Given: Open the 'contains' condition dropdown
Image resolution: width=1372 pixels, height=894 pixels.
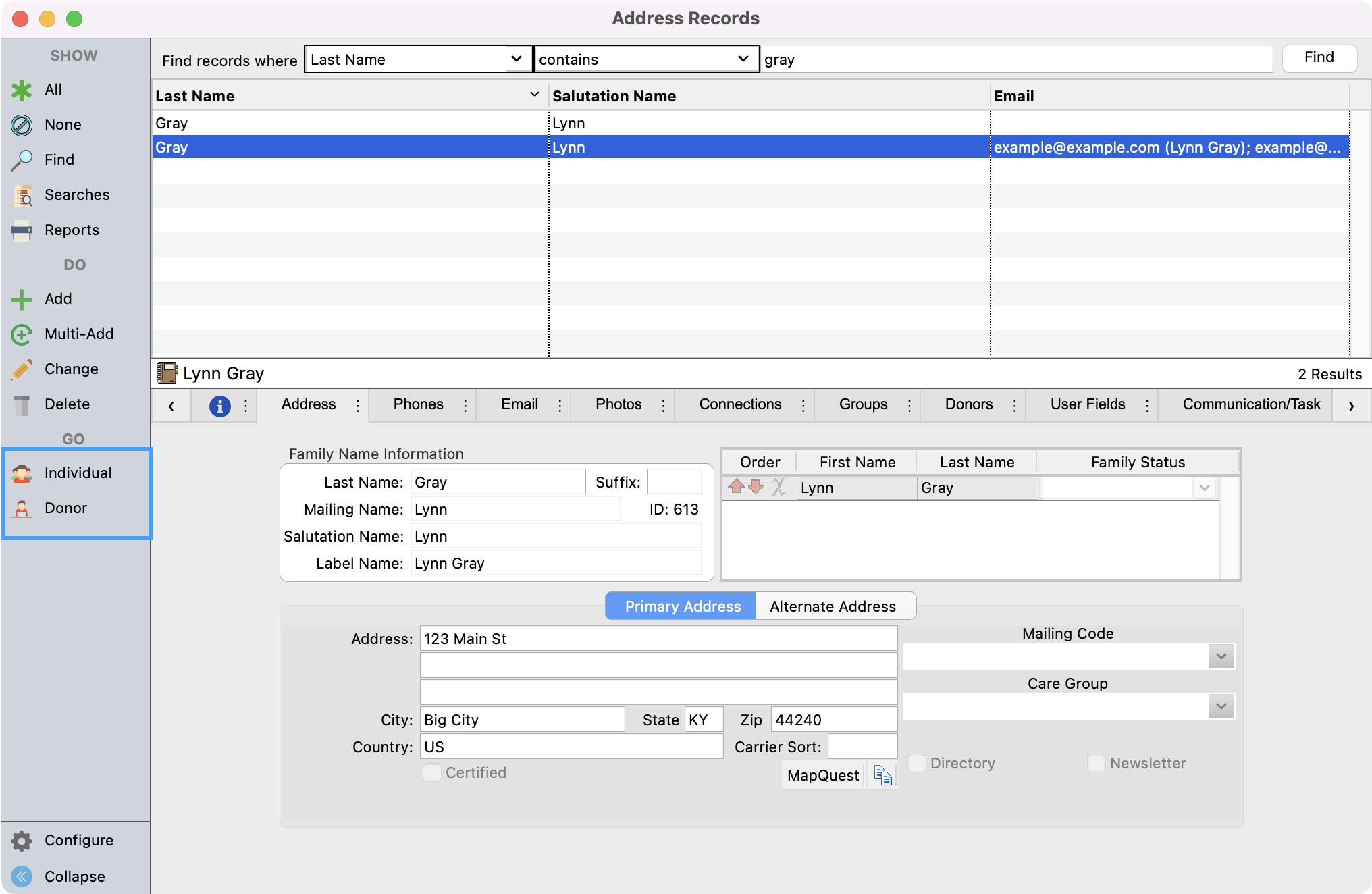Looking at the screenshot, I should [x=645, y=59].
